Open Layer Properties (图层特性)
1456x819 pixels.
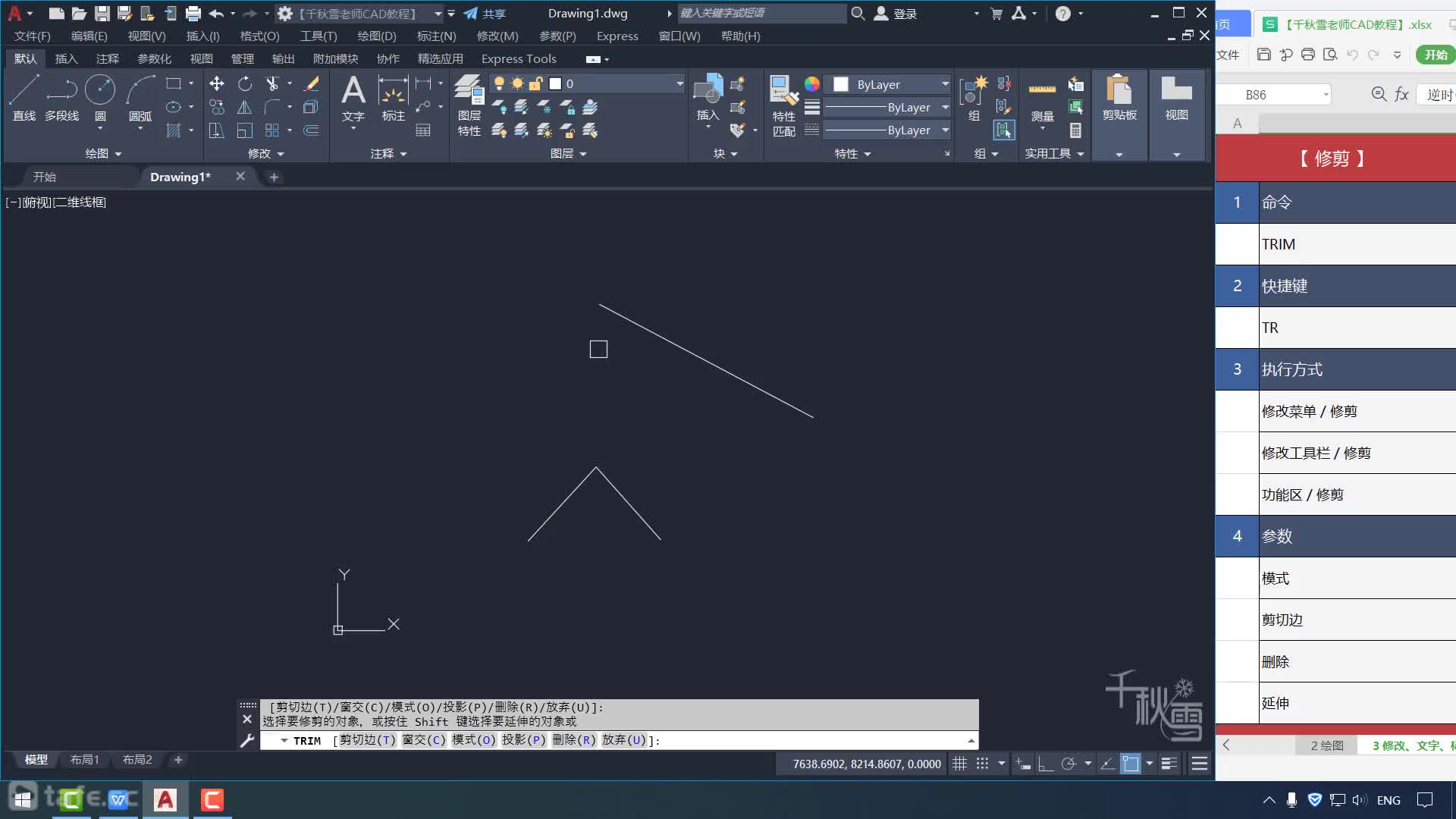click(469, 106)
